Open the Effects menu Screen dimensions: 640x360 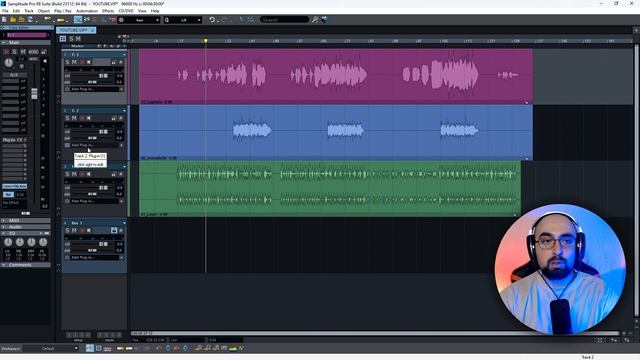click(x=108, y=11)
